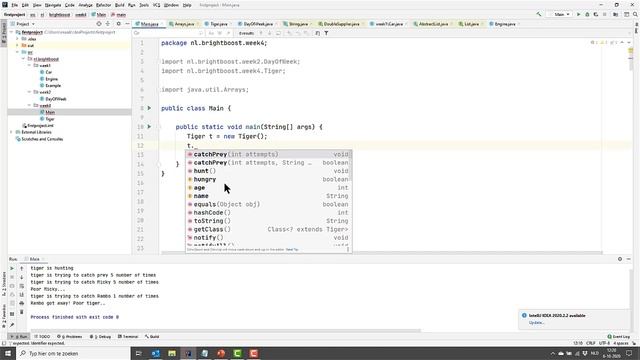The width and height of the screenshot is (640, 360).
Task: Collapse nl.brightboost package
Action: [23, 59]
